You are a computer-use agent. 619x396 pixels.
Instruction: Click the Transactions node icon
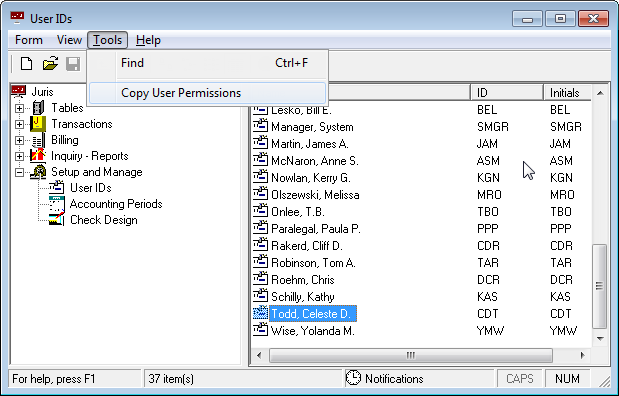[x=38, y=124]
